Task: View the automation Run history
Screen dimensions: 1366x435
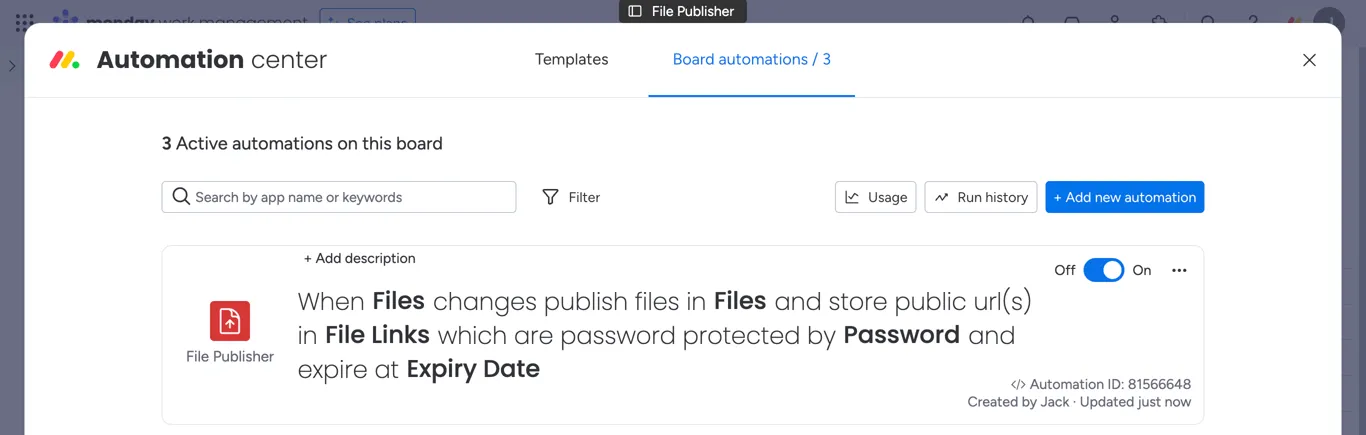Action: pyautogui.click(x=981, y=197)
